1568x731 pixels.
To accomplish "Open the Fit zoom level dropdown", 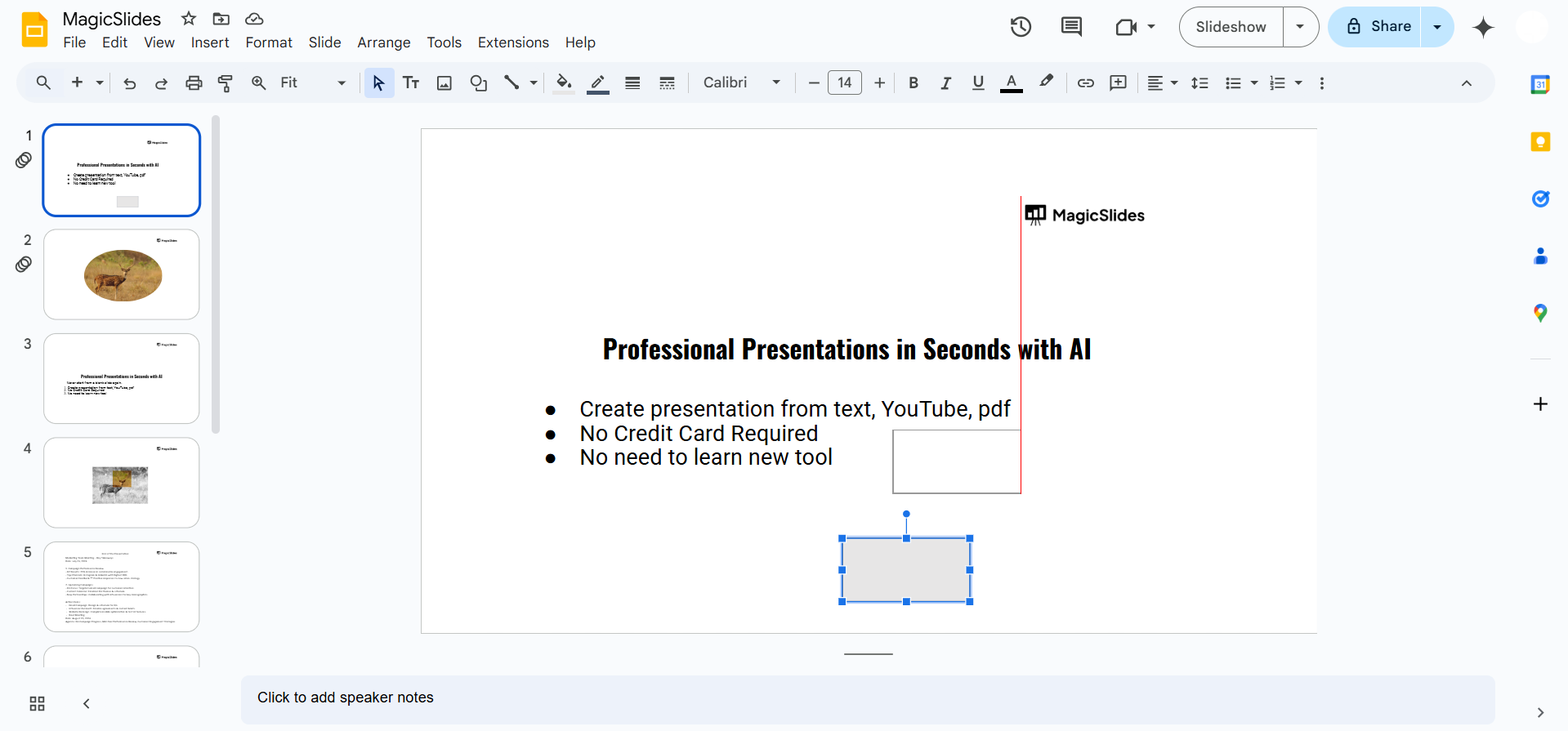I will (x=313, y=82).
